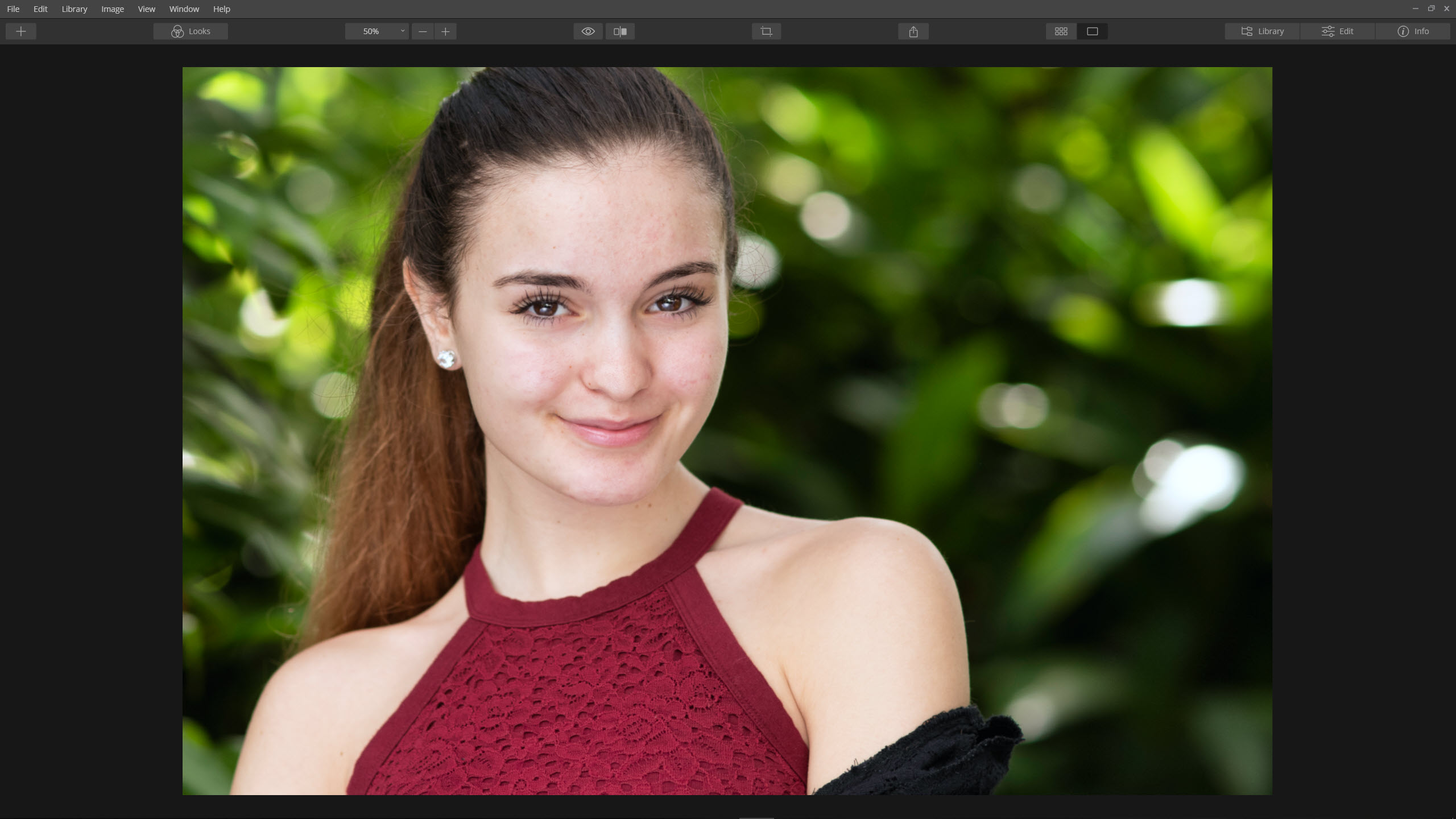Viewport: 1456px width, 819px height.
Task: Open the Library panel
Action: (x=1262, y=31)
